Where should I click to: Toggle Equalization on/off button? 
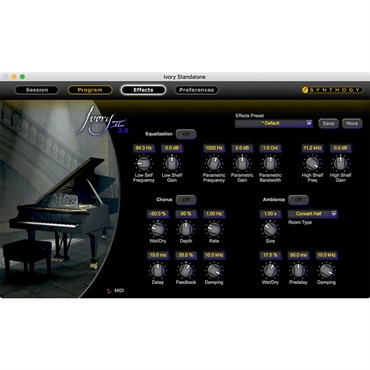point(186,134)
